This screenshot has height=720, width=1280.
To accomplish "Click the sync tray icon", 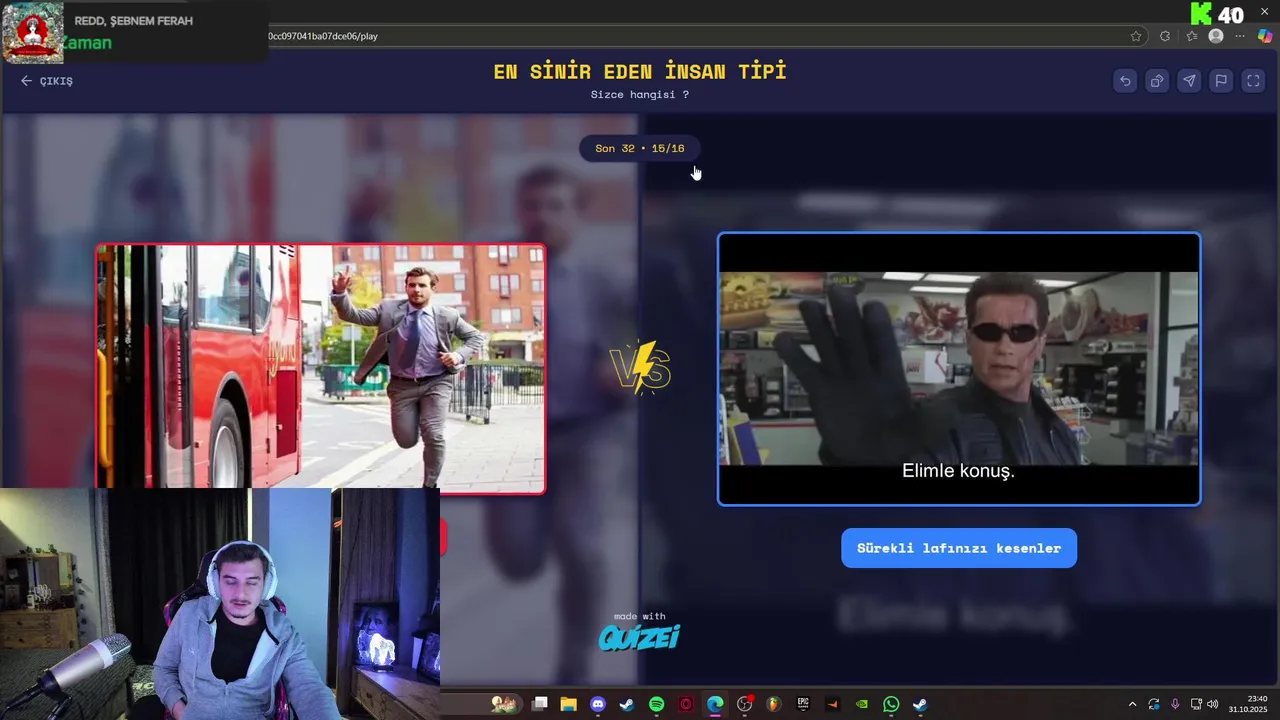I will [x=1154, y=704].
